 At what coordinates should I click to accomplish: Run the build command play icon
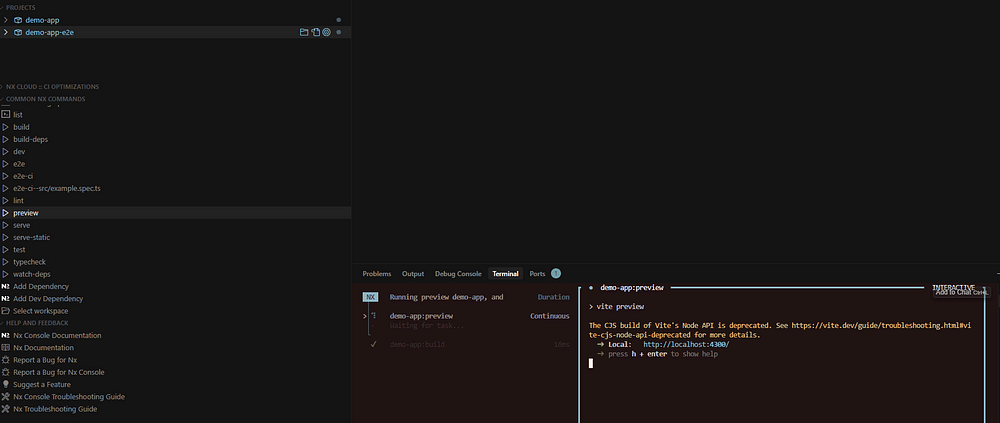click(x=6, y=127)
